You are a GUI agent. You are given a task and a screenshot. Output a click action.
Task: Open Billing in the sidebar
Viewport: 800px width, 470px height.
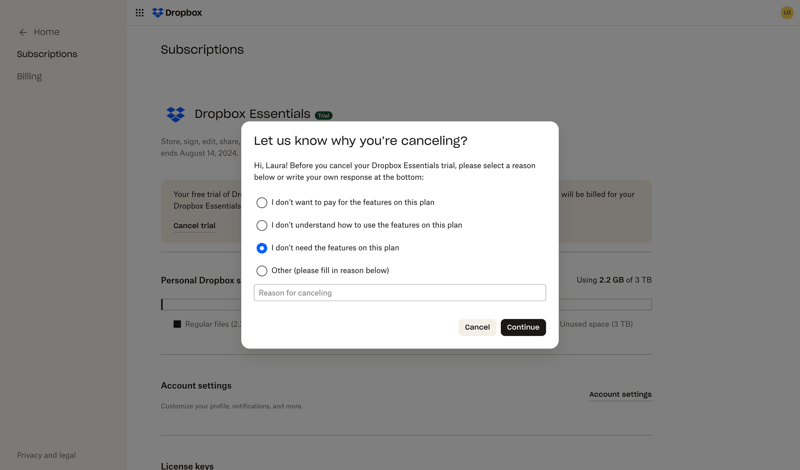[29, 76]
